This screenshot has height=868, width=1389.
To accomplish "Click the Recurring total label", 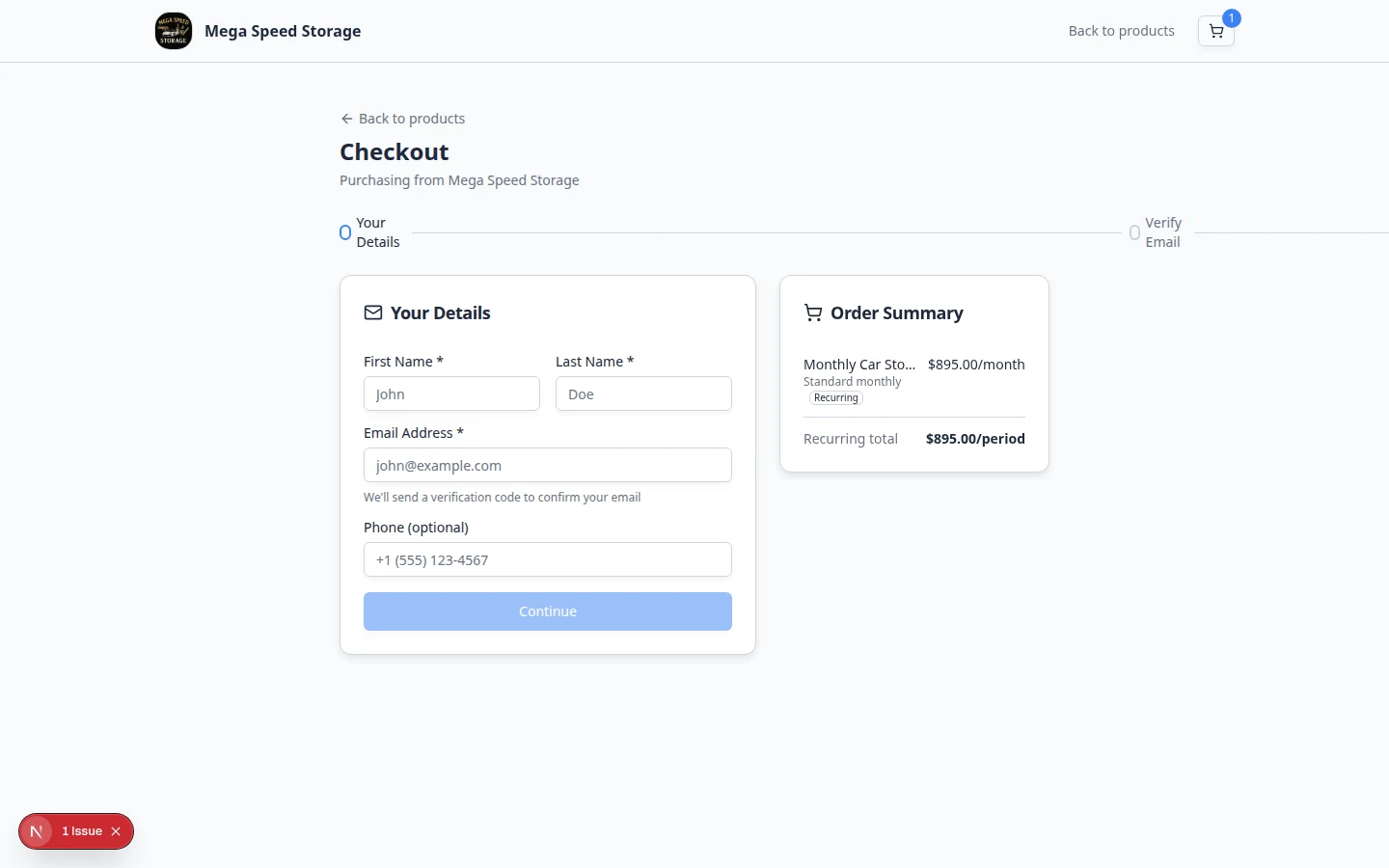I will click(851, 439).
